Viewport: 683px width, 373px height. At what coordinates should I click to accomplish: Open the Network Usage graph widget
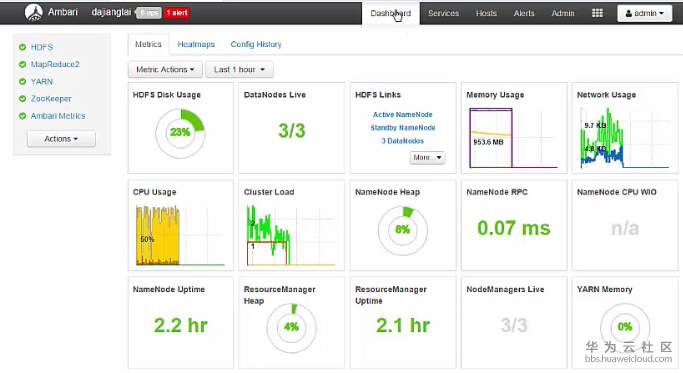(x=625, y=138)
